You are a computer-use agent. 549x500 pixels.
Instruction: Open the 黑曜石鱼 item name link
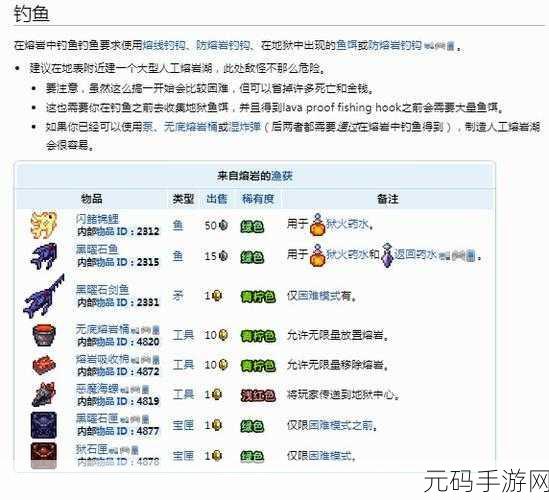pos(97,249)
